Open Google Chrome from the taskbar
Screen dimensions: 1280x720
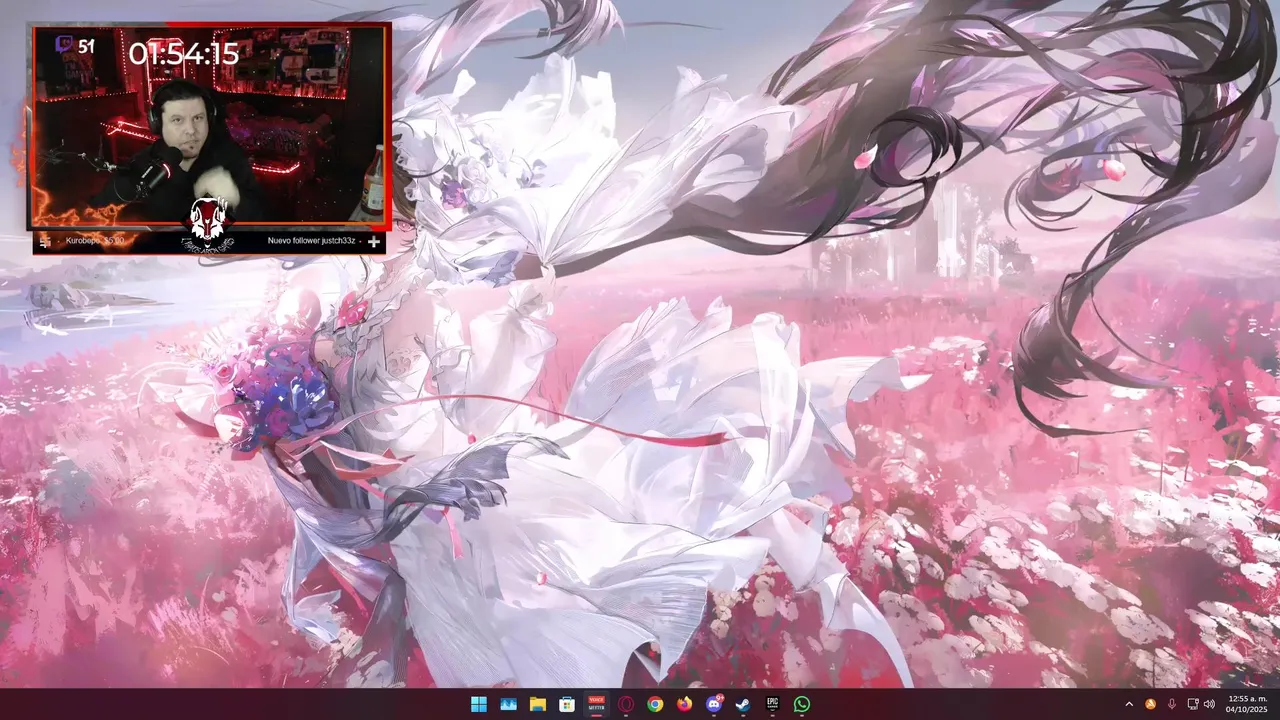pyautogui.click(x=655, y=704)
